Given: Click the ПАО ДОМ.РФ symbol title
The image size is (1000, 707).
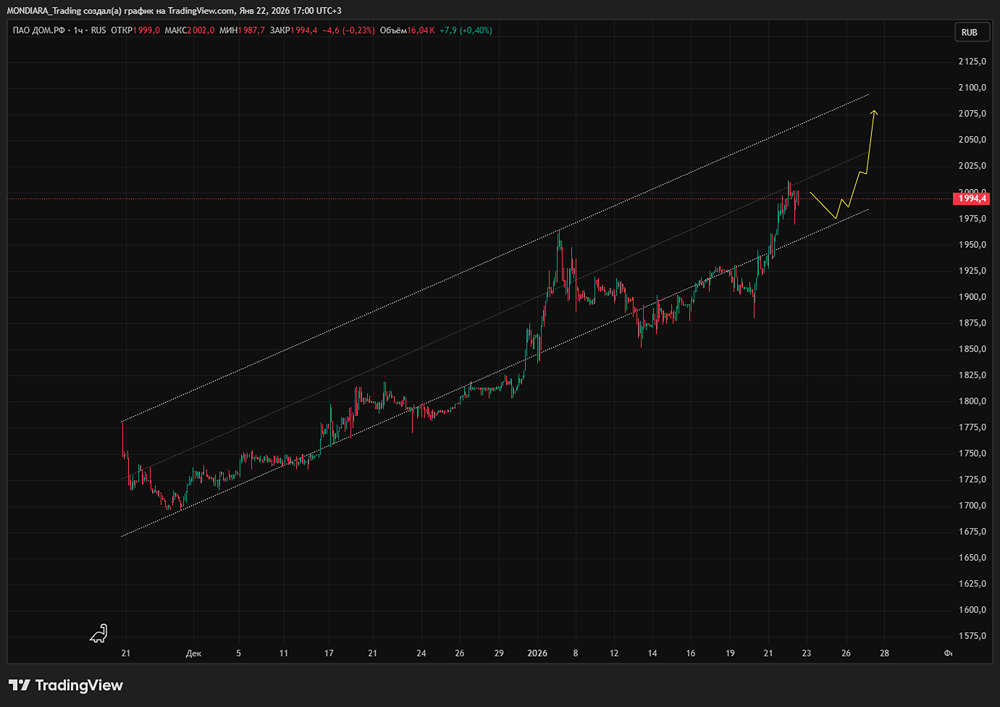Looking at the screenshot, I should coord(38,30).
